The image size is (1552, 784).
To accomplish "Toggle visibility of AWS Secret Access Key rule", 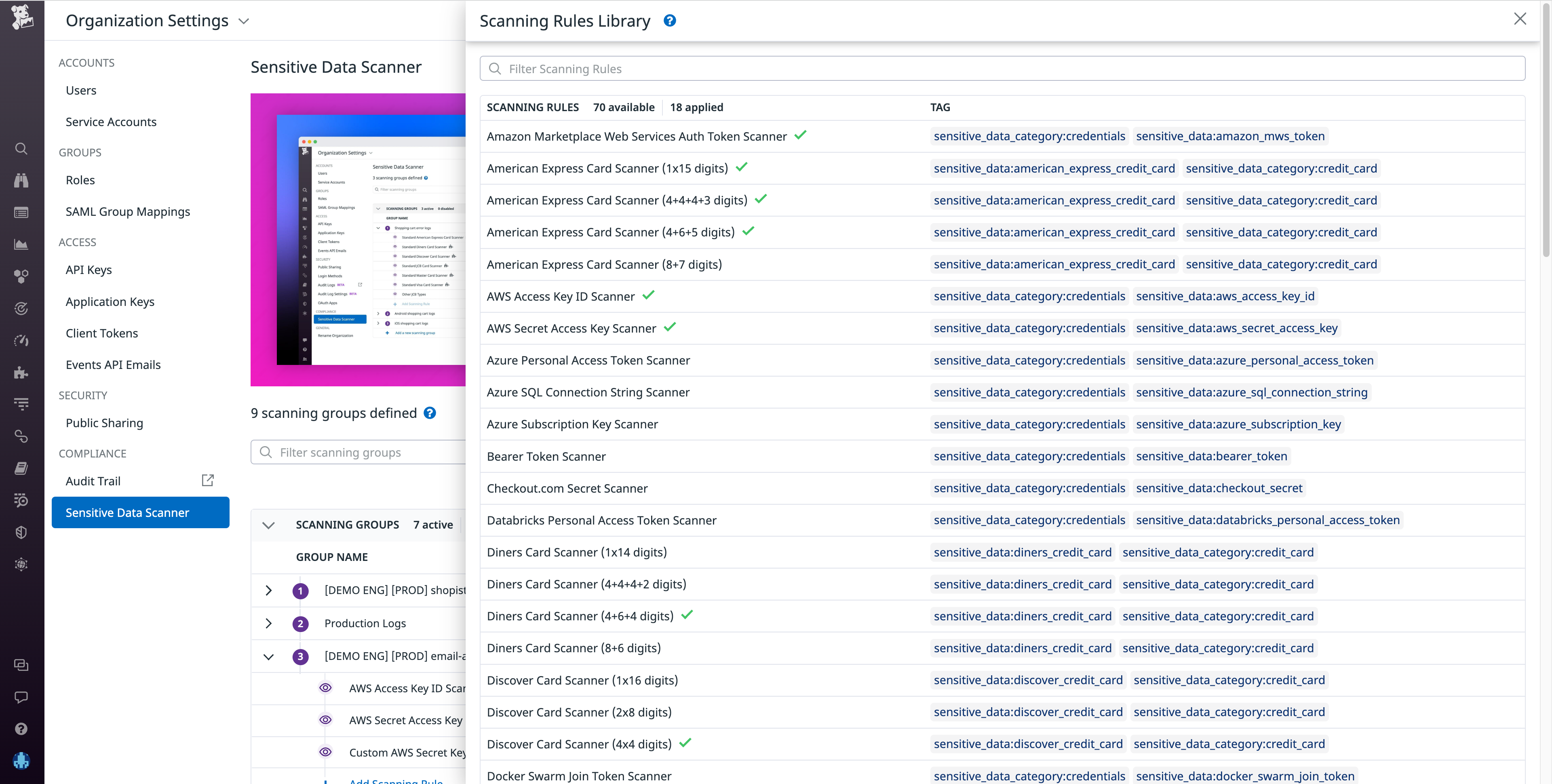I will 325,720.
